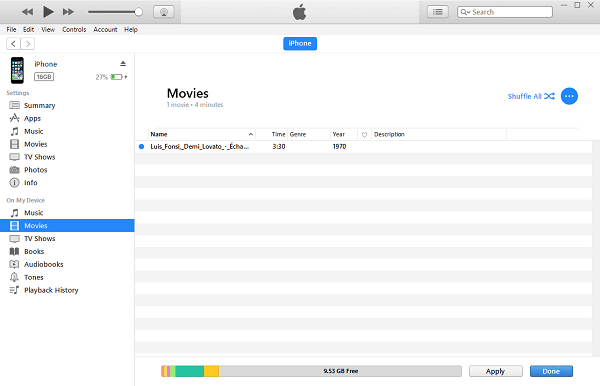Click the Done button

551,371
